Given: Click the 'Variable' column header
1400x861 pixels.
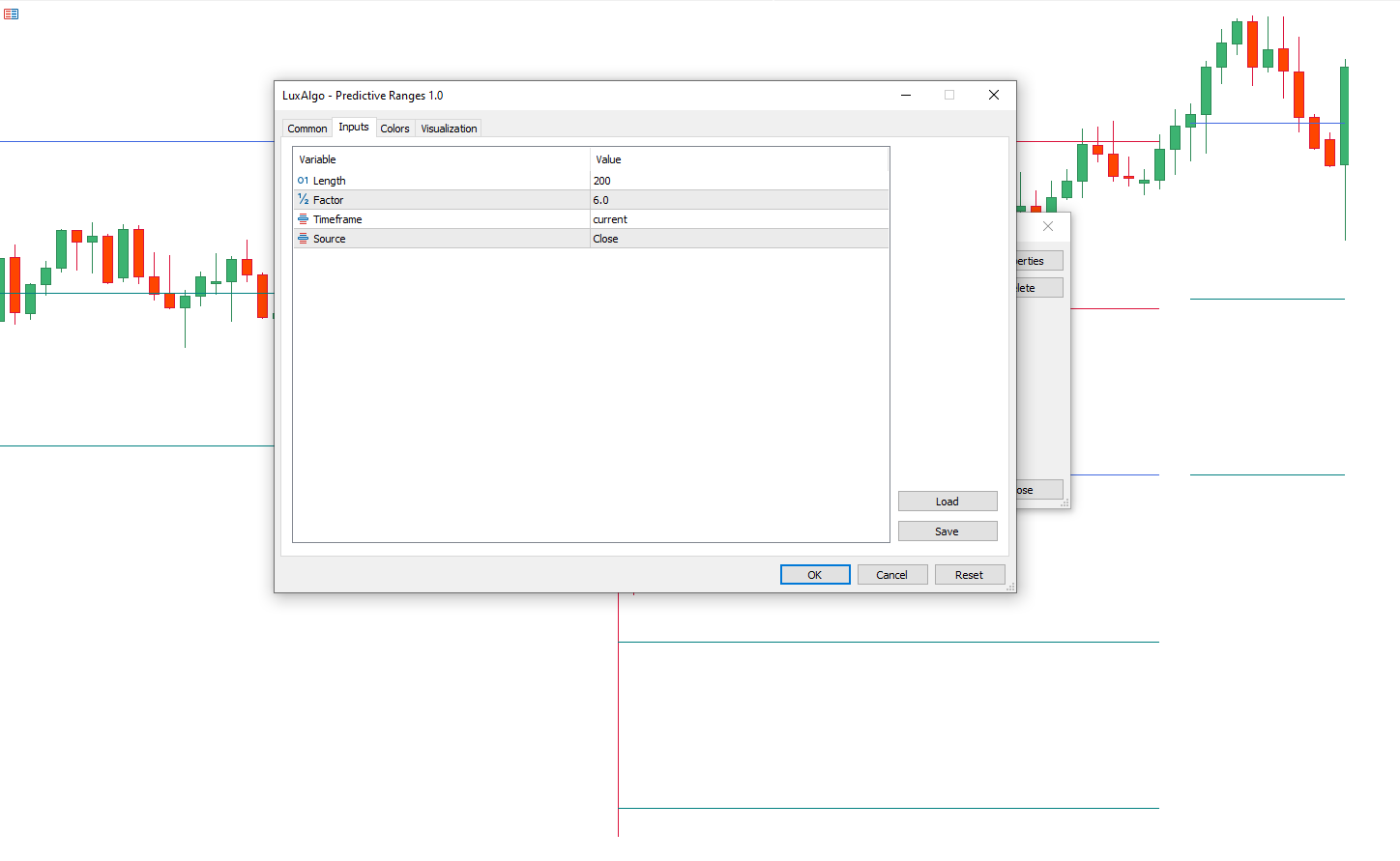Looking at the screenshot, I should [x=442, y=159].
